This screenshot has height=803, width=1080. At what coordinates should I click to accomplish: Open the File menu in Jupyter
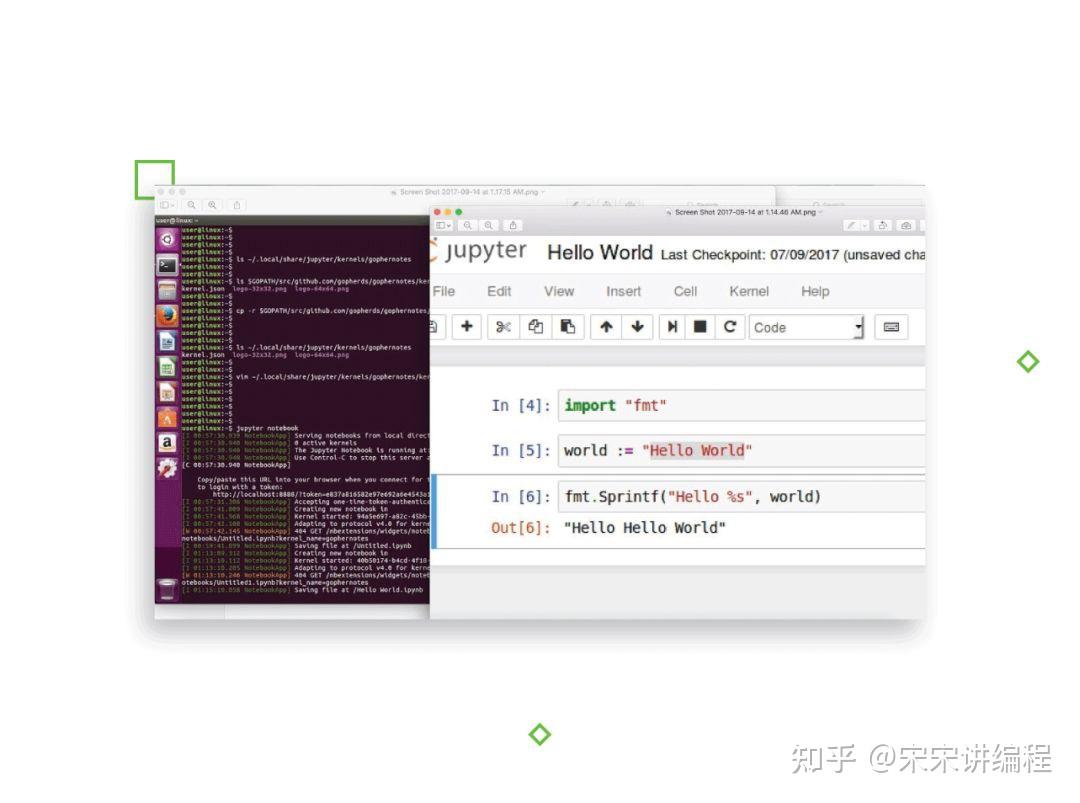[444, 291]
